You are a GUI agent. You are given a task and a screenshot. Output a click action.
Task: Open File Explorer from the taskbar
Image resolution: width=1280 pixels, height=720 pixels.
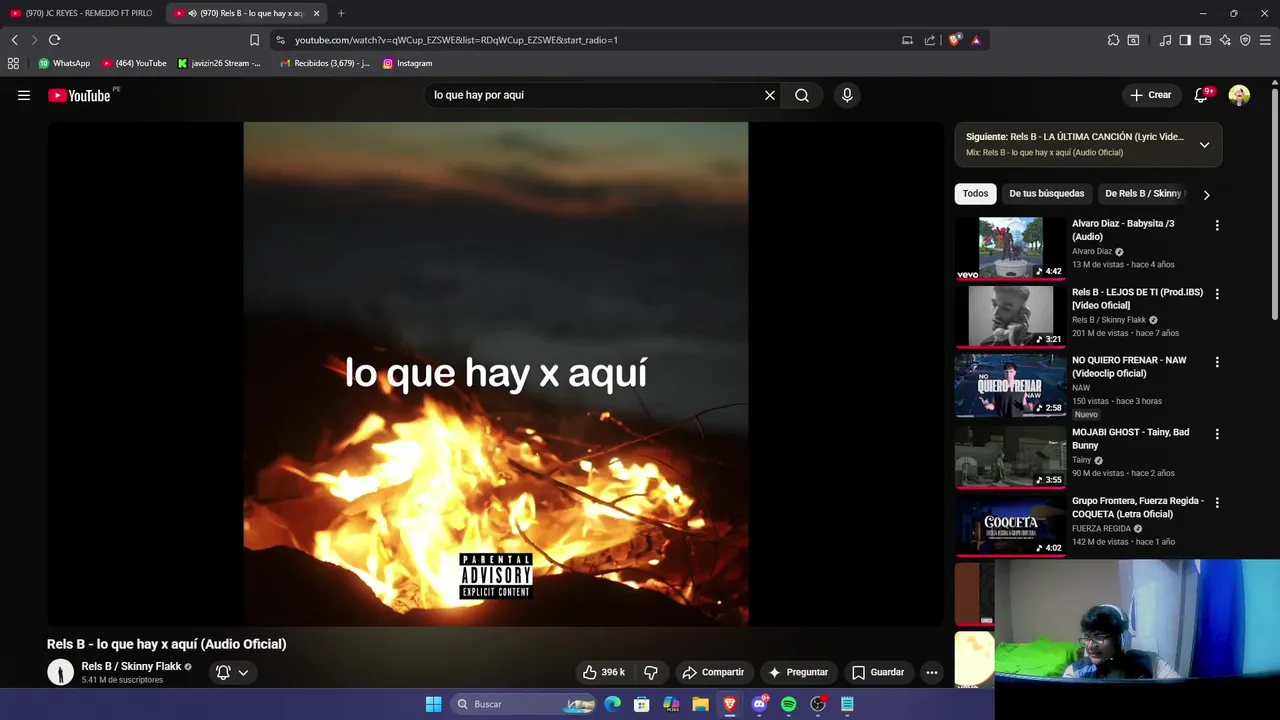pos(700,704)
